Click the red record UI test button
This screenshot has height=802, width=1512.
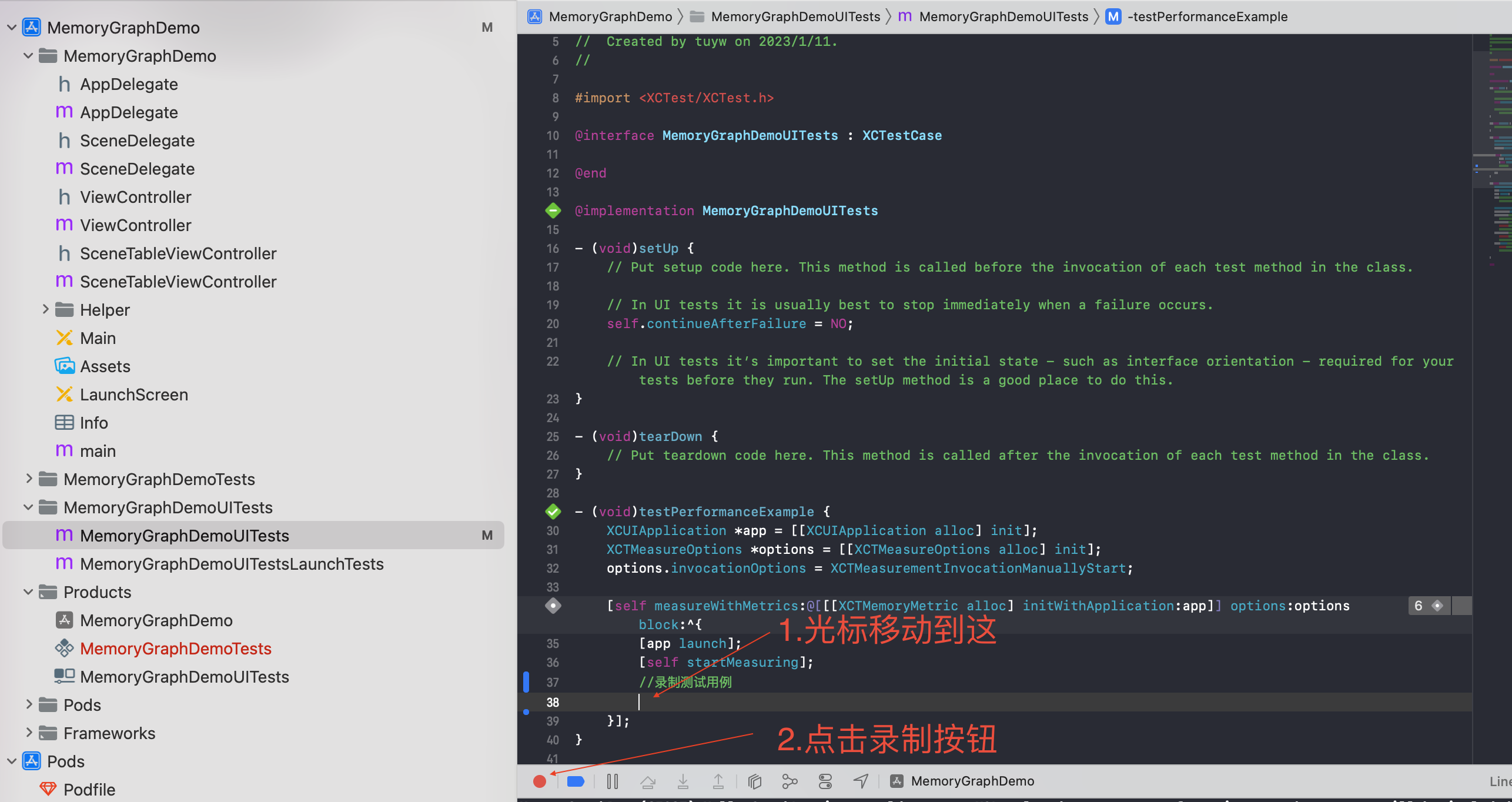click(x=539, y=781)
